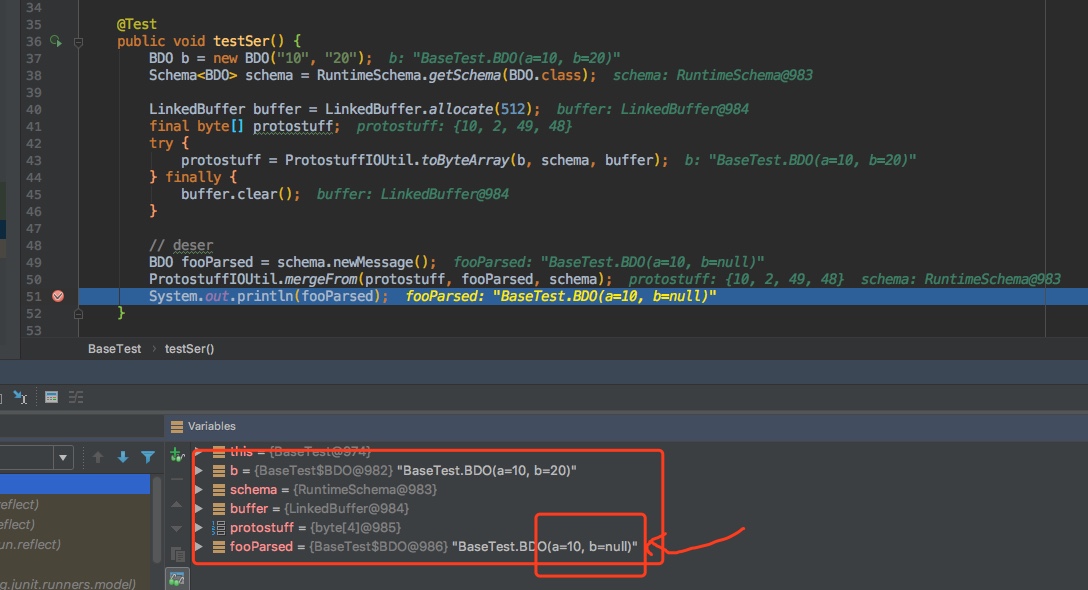Click the Show Watches glasses icon
Image resolution: width=1088 pixels, height=590 pixels.
(x=178, y=578)
